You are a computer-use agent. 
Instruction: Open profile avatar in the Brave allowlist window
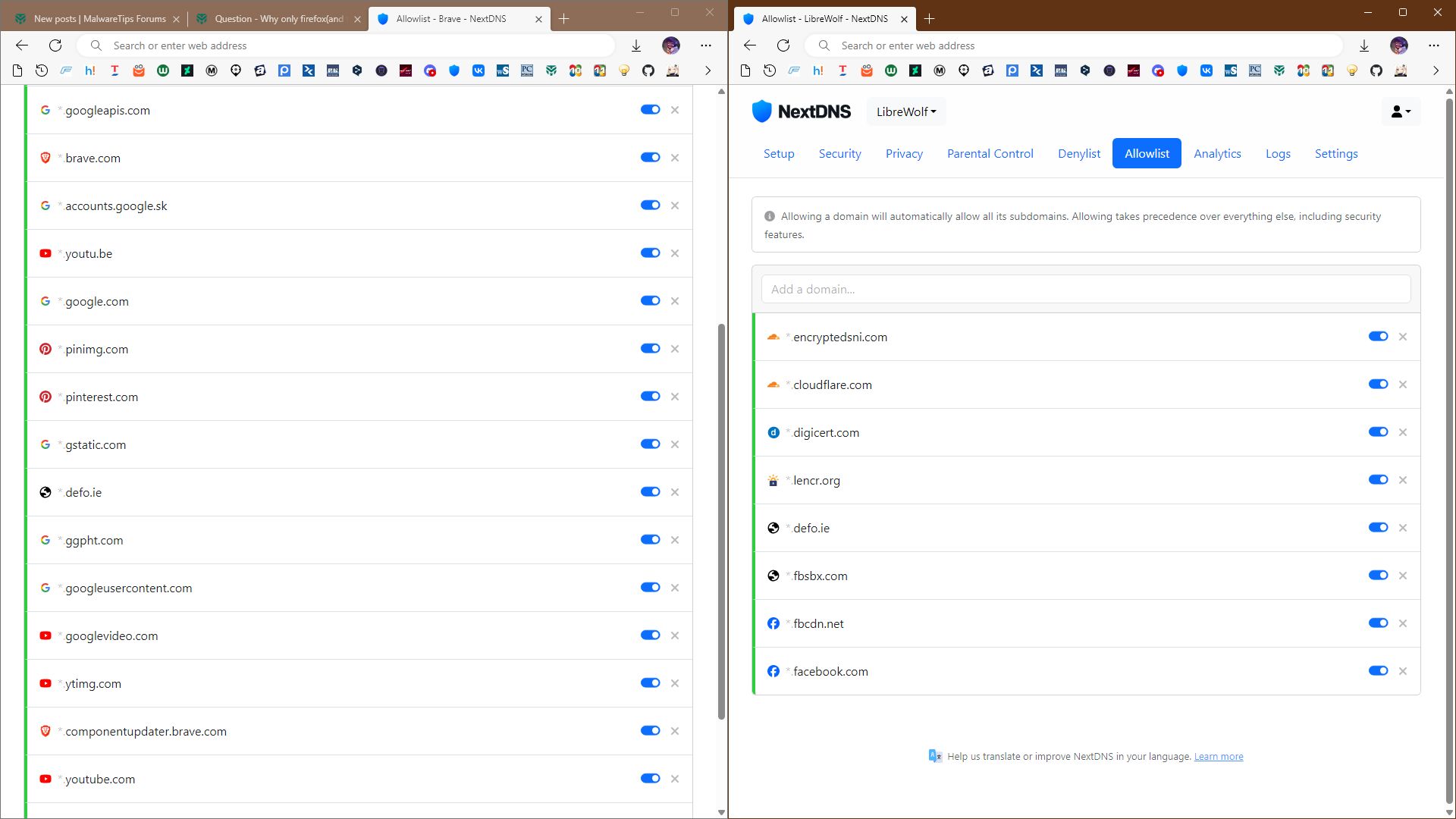671,45
